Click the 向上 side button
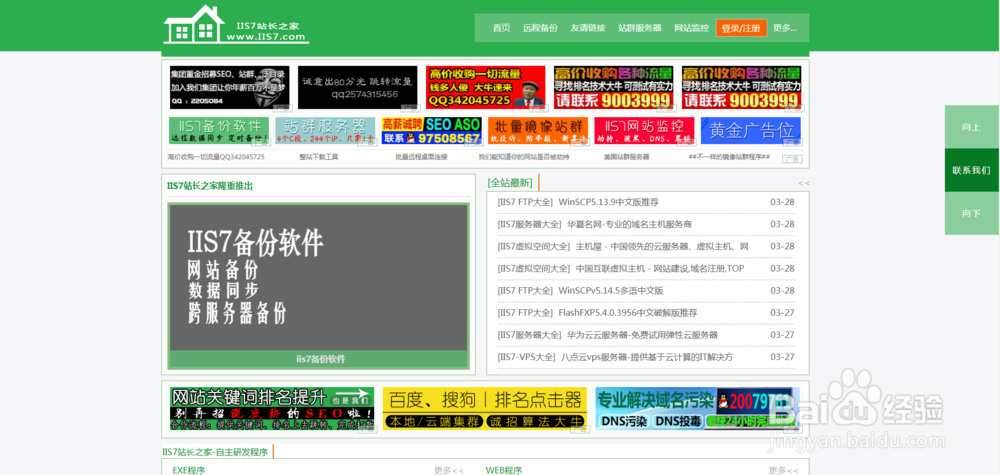The width and height of the screenshot is (1000, 475). point(972,127)
